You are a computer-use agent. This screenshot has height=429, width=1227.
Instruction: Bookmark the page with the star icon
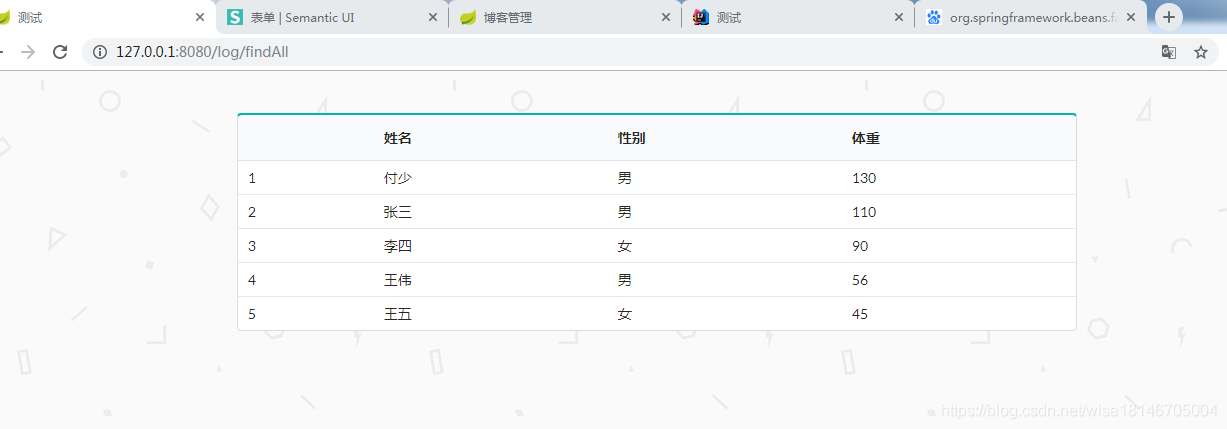click(x=1201, y=52)
